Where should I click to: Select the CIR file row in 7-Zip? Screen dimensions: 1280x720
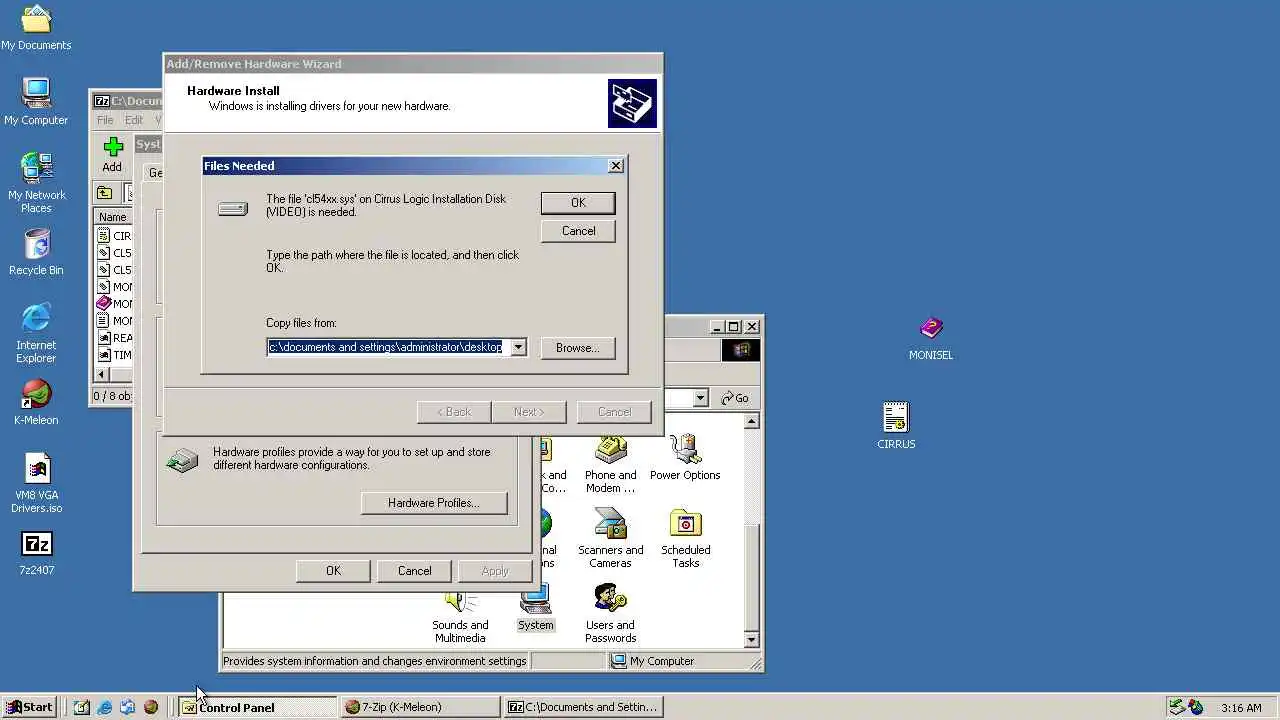point(113,236)
